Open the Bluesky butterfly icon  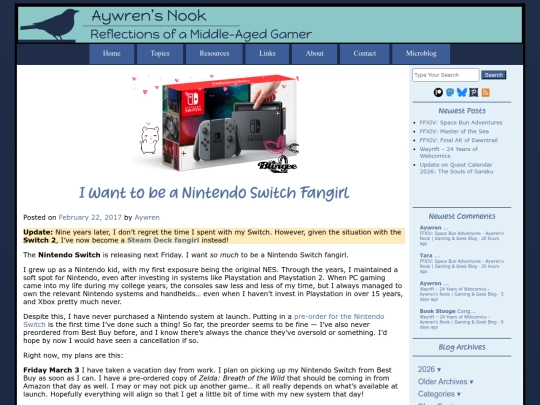[461, 92]
